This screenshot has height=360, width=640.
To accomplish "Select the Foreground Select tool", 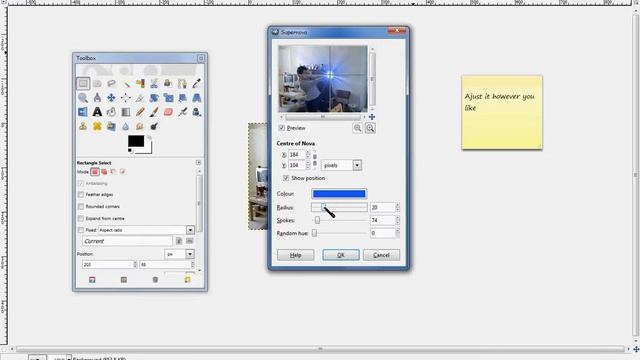I will click(168, 84).
